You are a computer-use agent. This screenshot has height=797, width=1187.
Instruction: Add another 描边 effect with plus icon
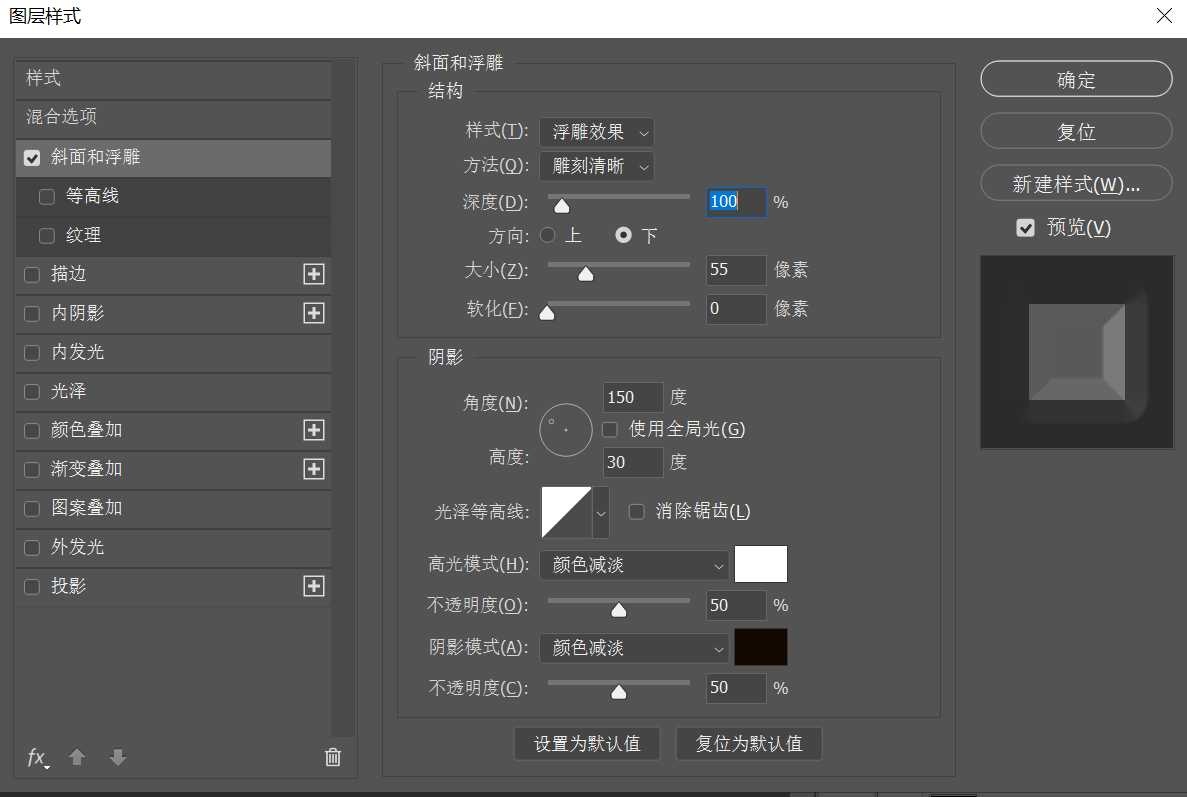(313, 274)
